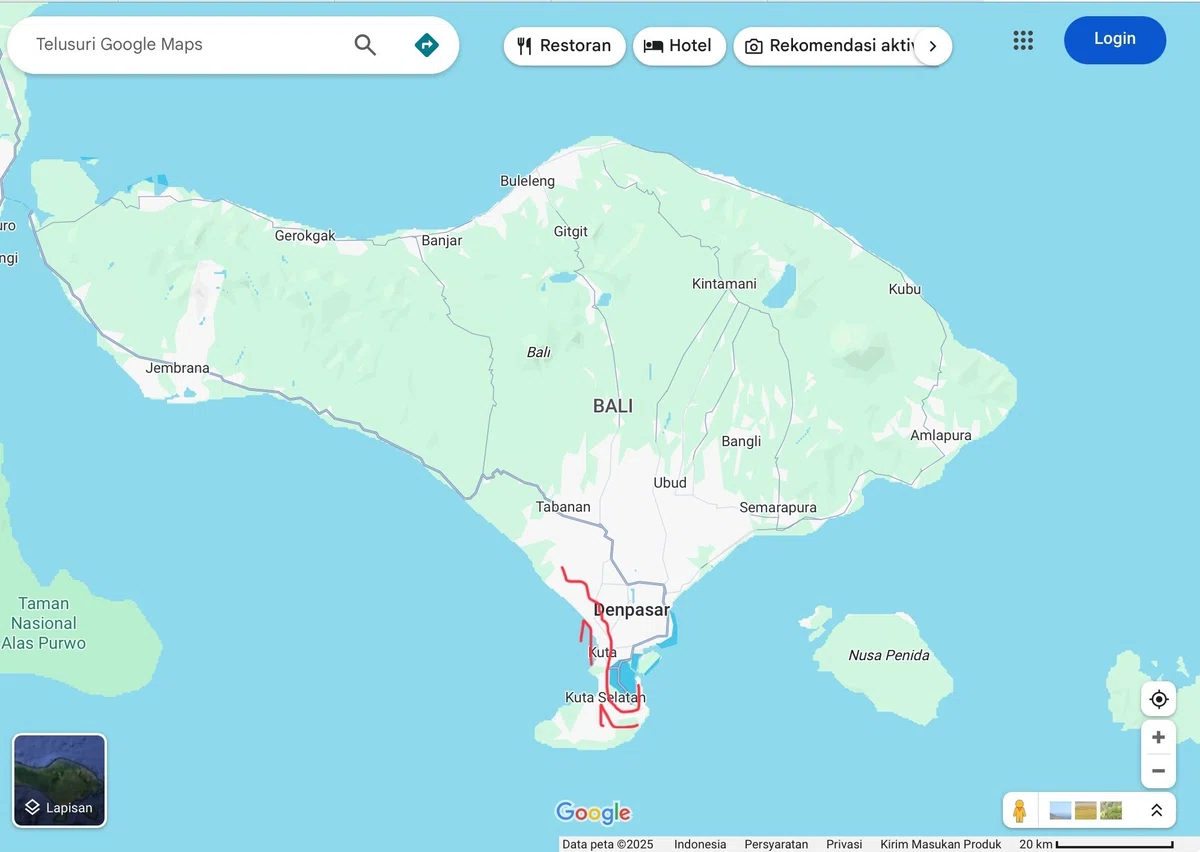The height and width of the screenshot is (852, 1200).
Task: Select the Banjar label
Action: coord(441,241)
